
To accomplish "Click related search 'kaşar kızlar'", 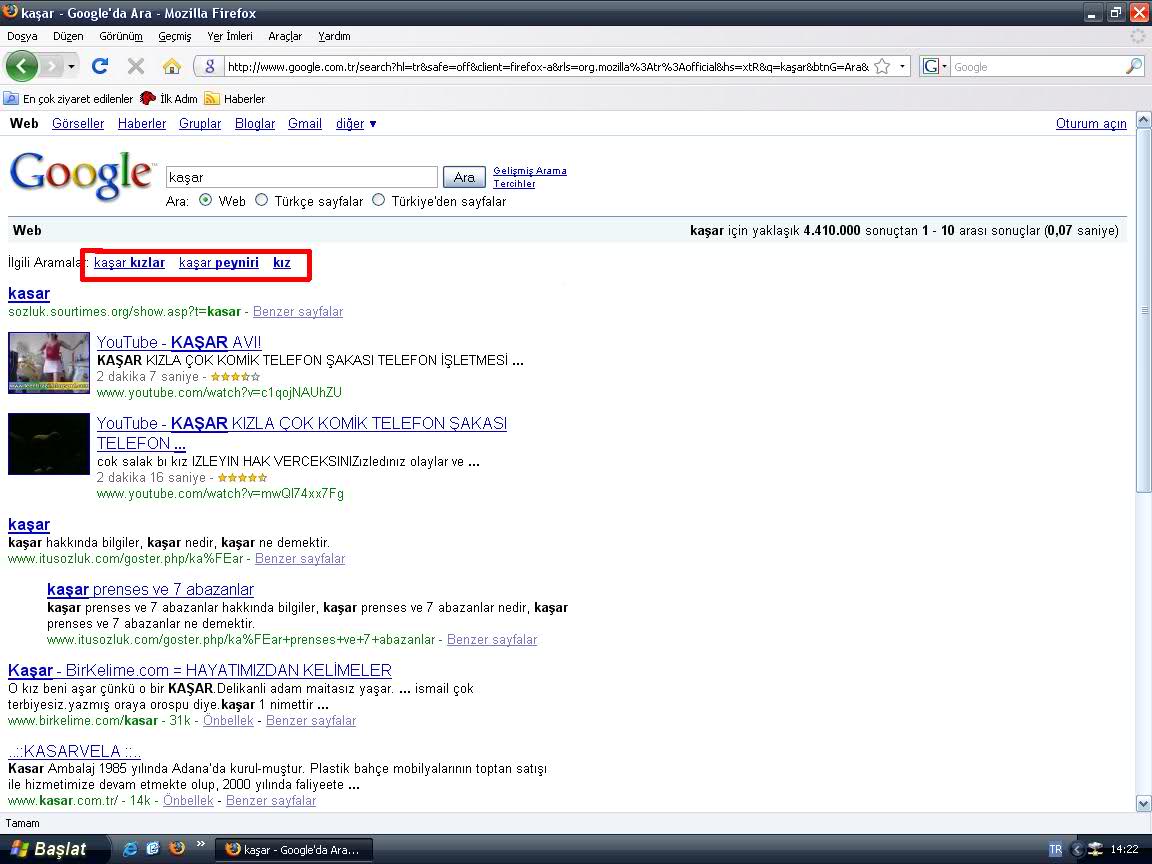I will point(129,262).
